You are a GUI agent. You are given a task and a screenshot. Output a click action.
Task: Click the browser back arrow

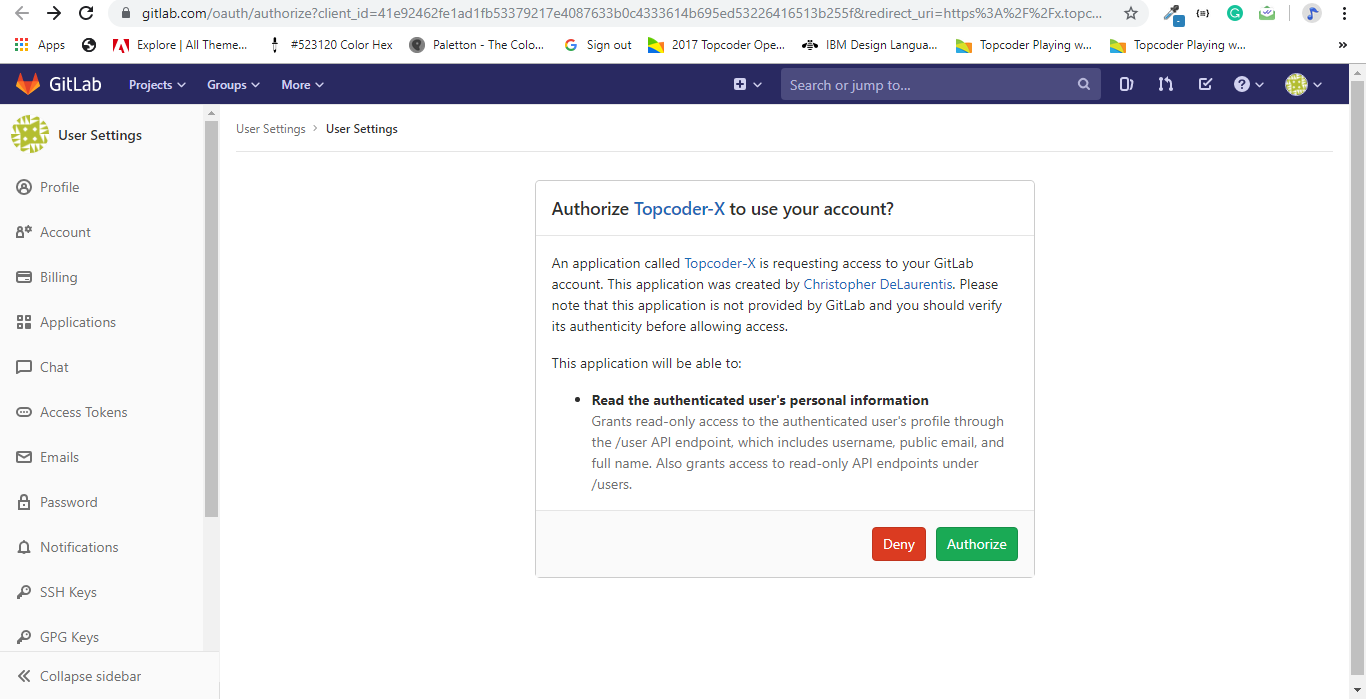click(x=21, y=13)
